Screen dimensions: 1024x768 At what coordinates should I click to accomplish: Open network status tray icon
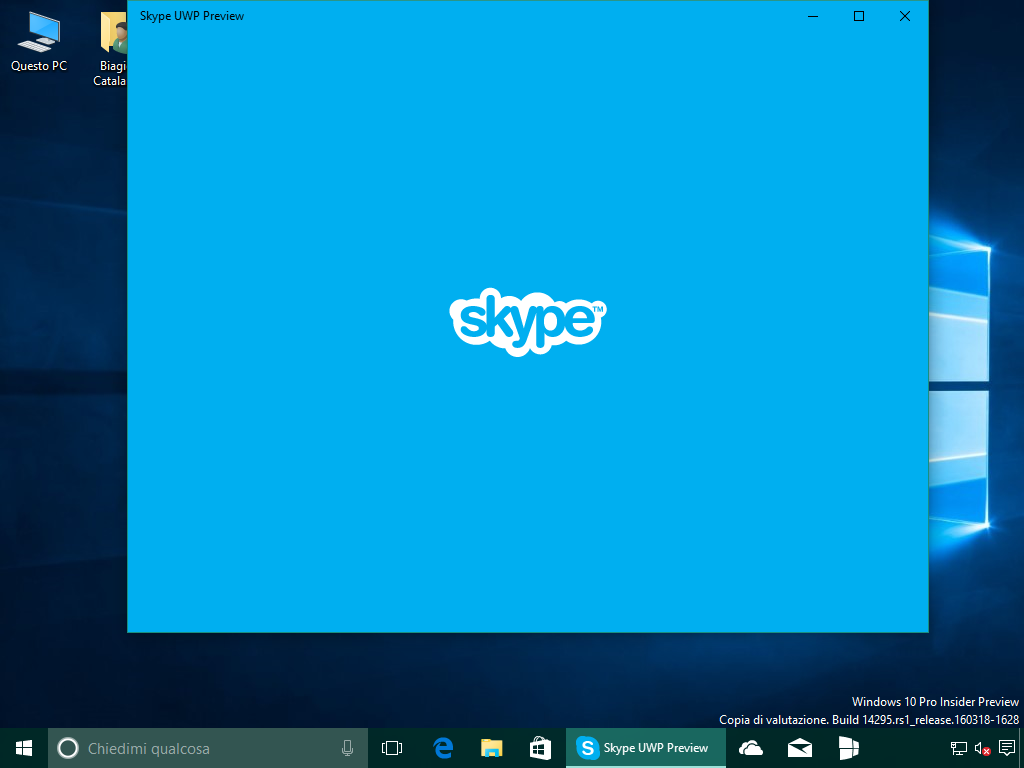point(958,748)
